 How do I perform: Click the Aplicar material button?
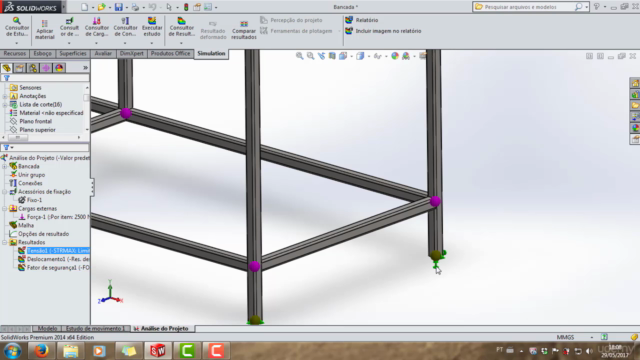(x=44, y=30)
